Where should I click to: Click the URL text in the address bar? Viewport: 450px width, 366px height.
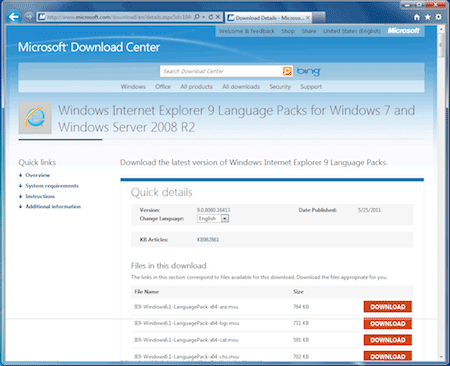click(119, 17)
